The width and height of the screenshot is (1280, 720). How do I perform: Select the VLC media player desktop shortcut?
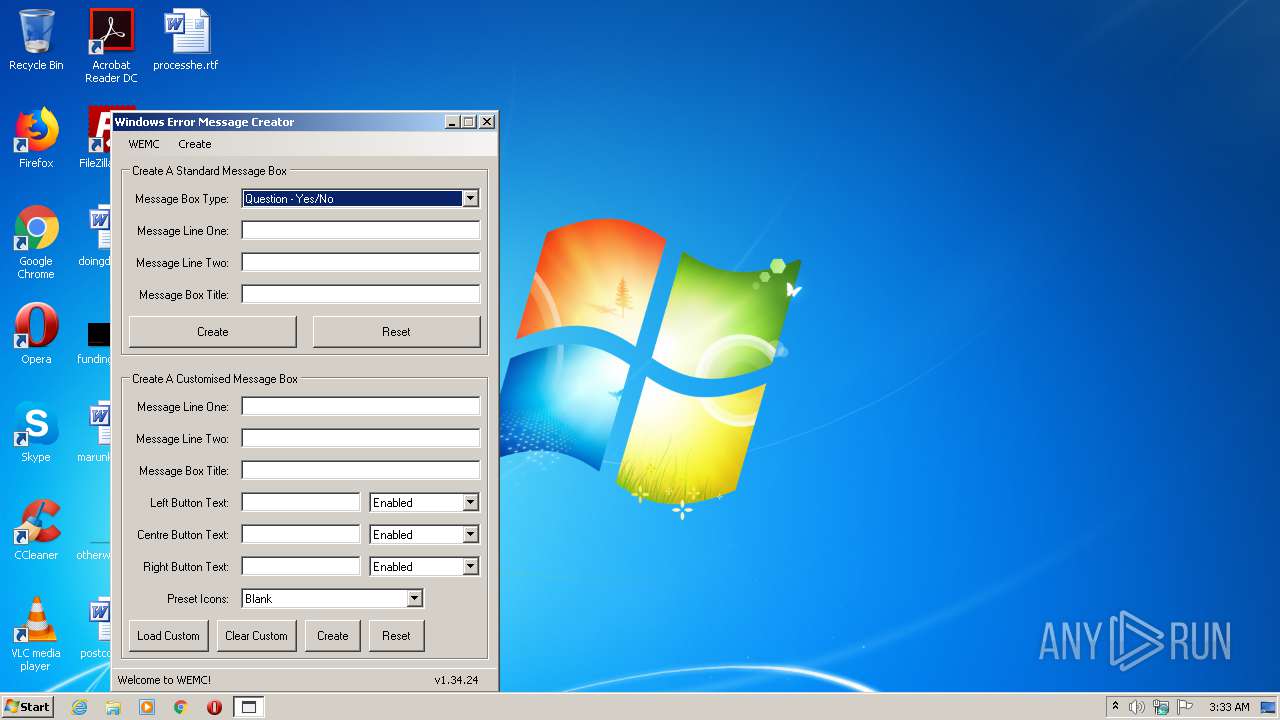(36, 634)
